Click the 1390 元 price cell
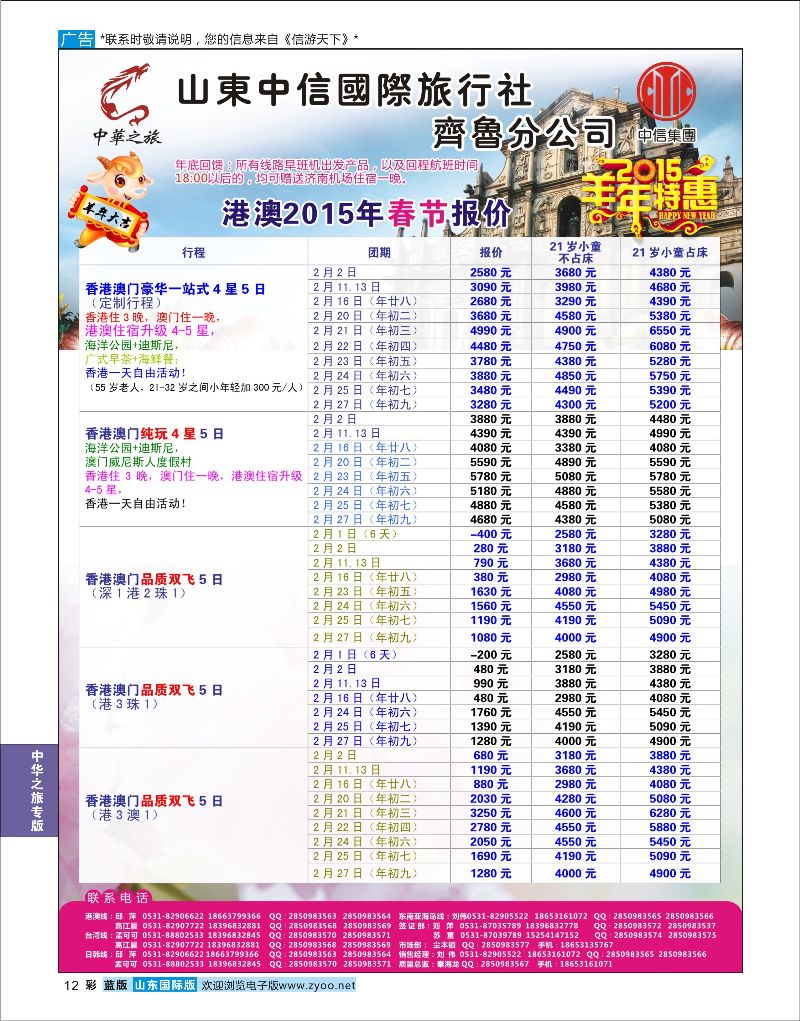Image resolution: width=800 pixels, height=1021 pixels. click(x=491, y=727)
